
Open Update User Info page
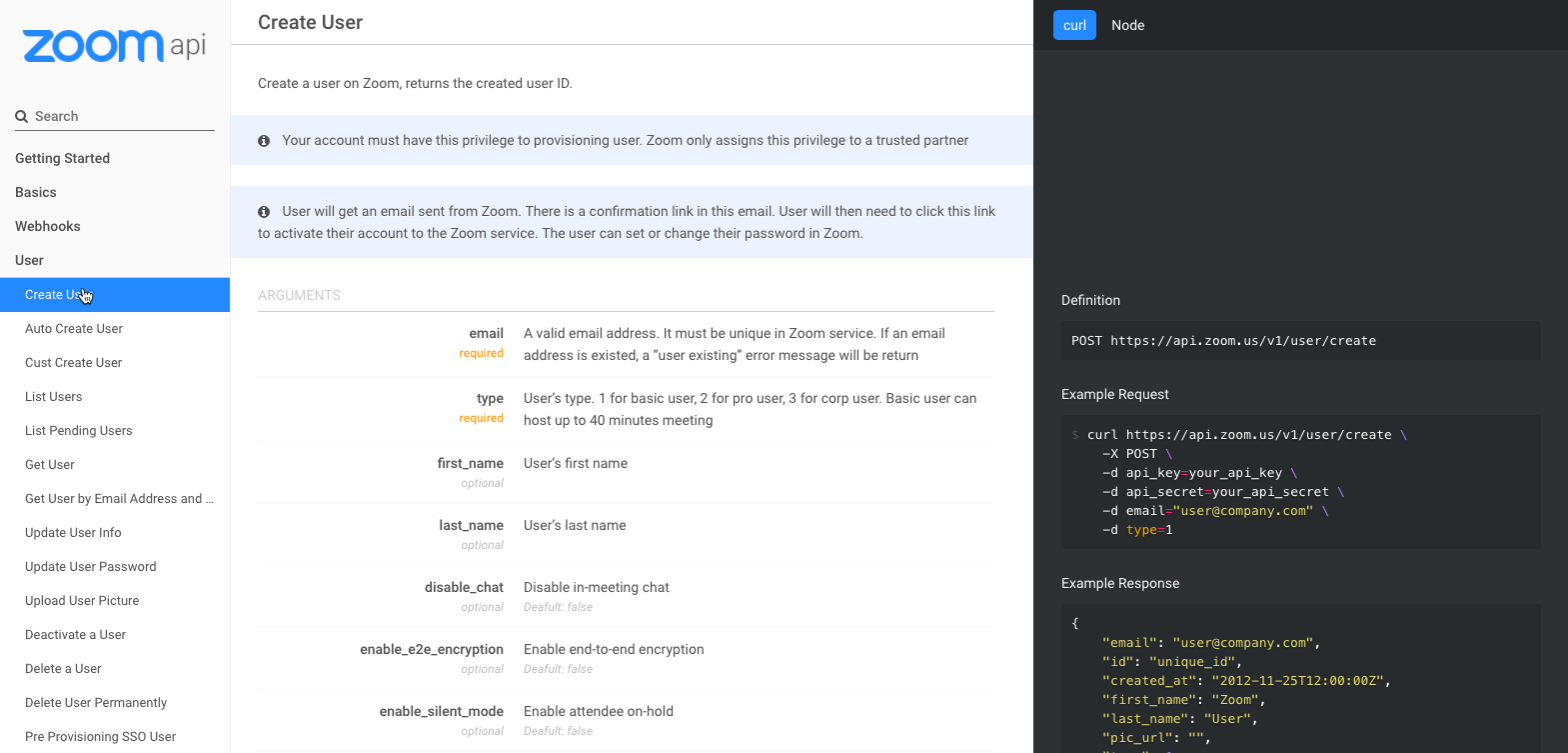pyautogui.click(x=73, y=533)
